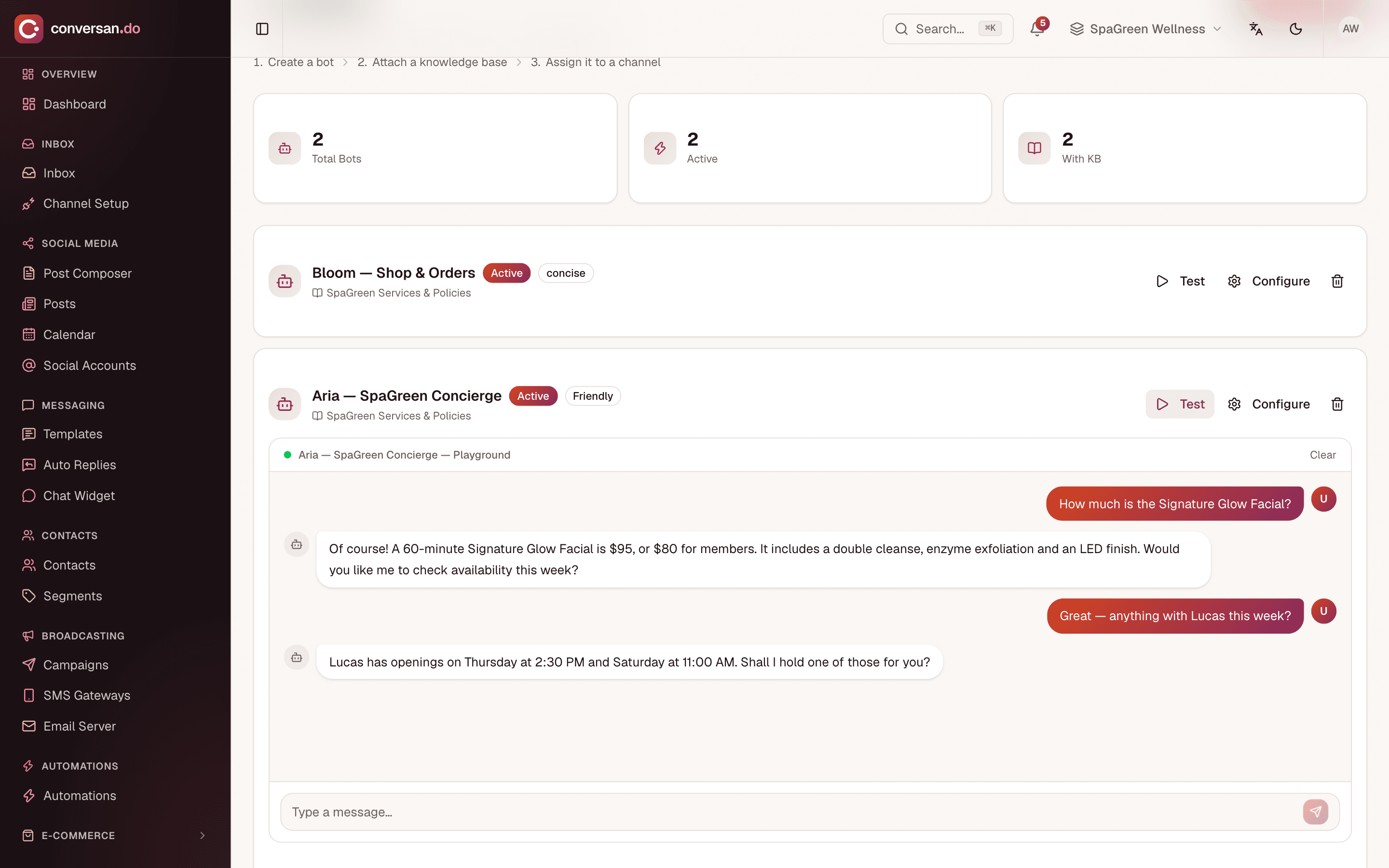The height and width of the screenshot is (868, 1389).
Task: Configure the Aria — SpaGreen Concierge bot
Action: 1268,404
